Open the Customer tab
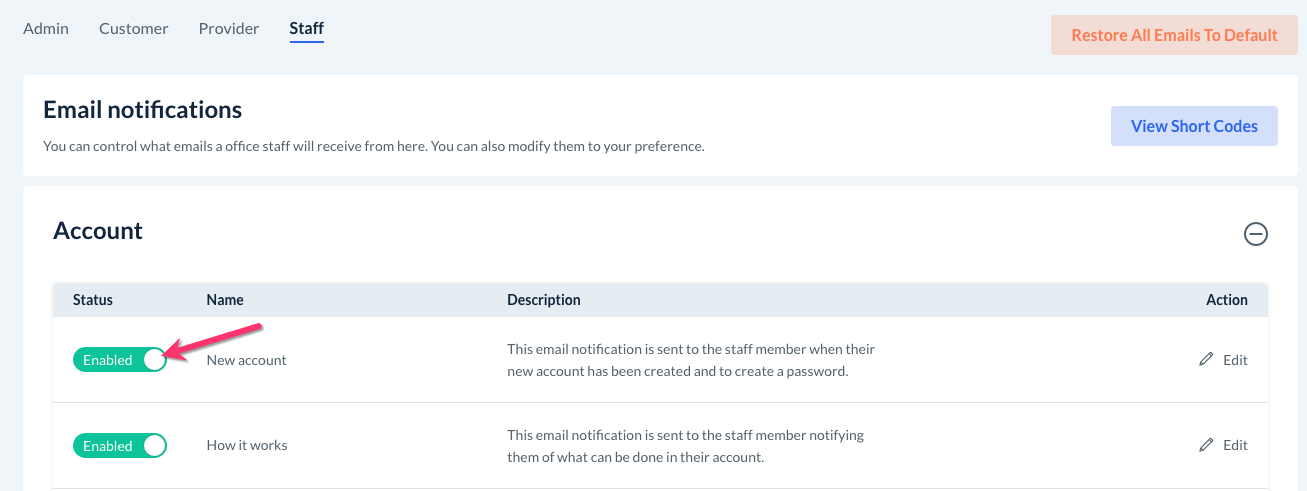This screenshot has width=1307, height=491. [134, 28]
